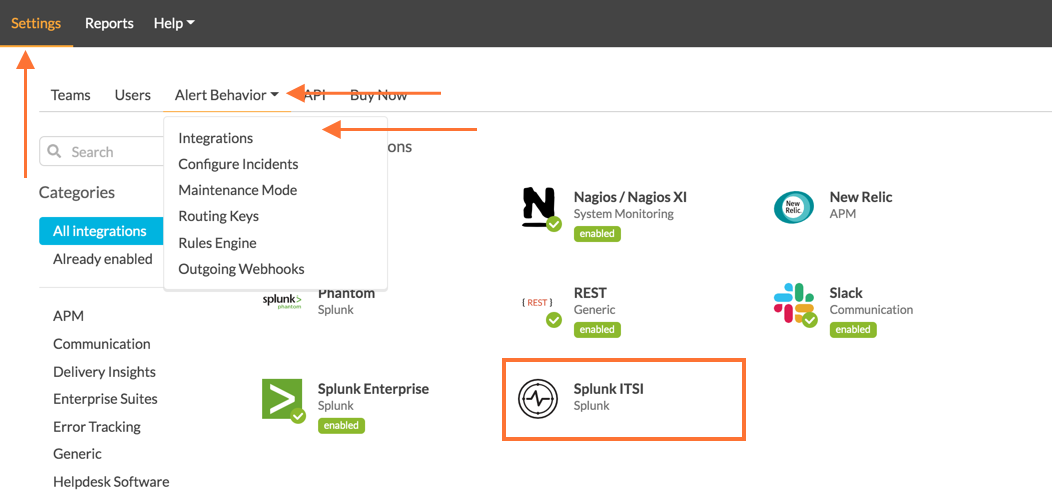Viewport: 1052px width, 492px height.
Task: Filter integrations by APM category
Action: pos(68,316)
